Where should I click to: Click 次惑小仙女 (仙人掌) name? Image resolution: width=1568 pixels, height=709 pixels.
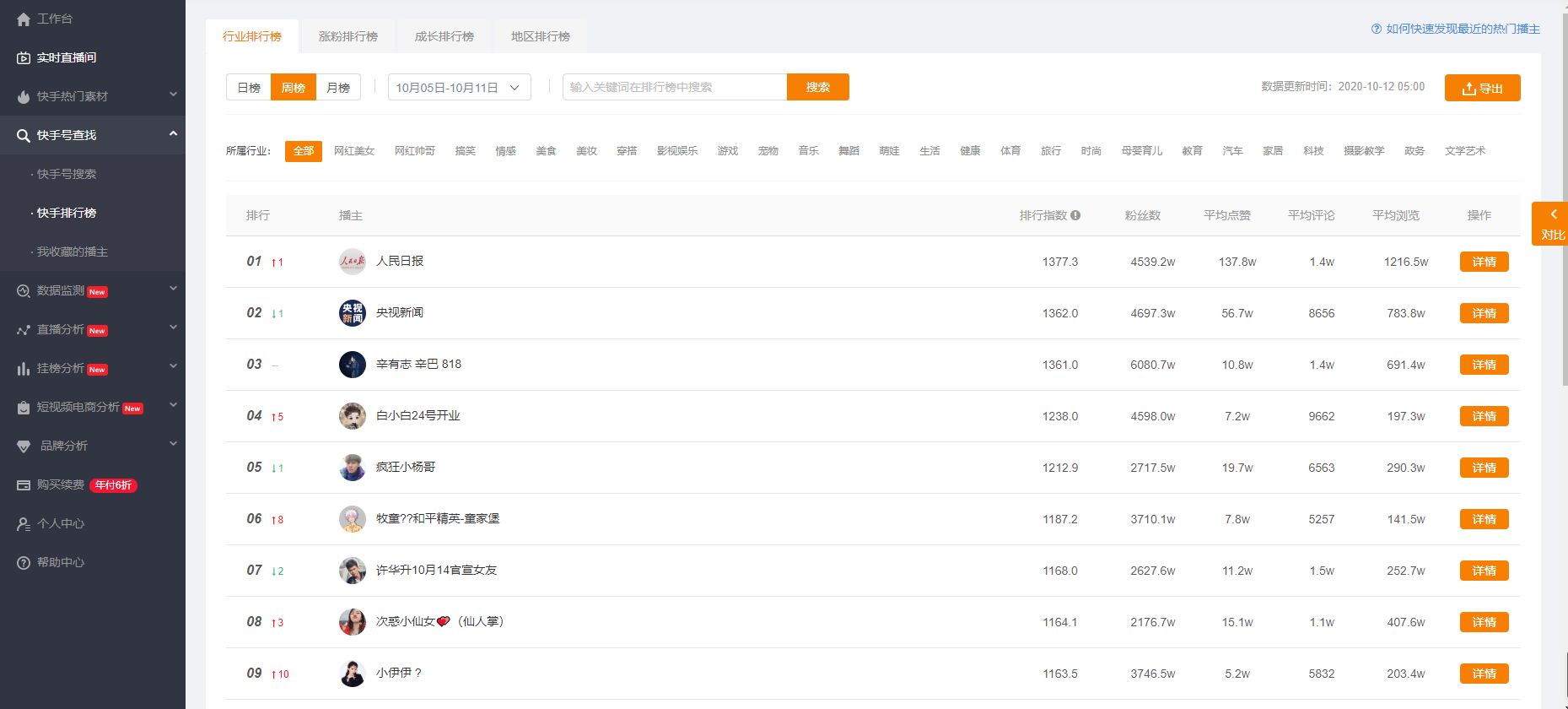[440, 621]
